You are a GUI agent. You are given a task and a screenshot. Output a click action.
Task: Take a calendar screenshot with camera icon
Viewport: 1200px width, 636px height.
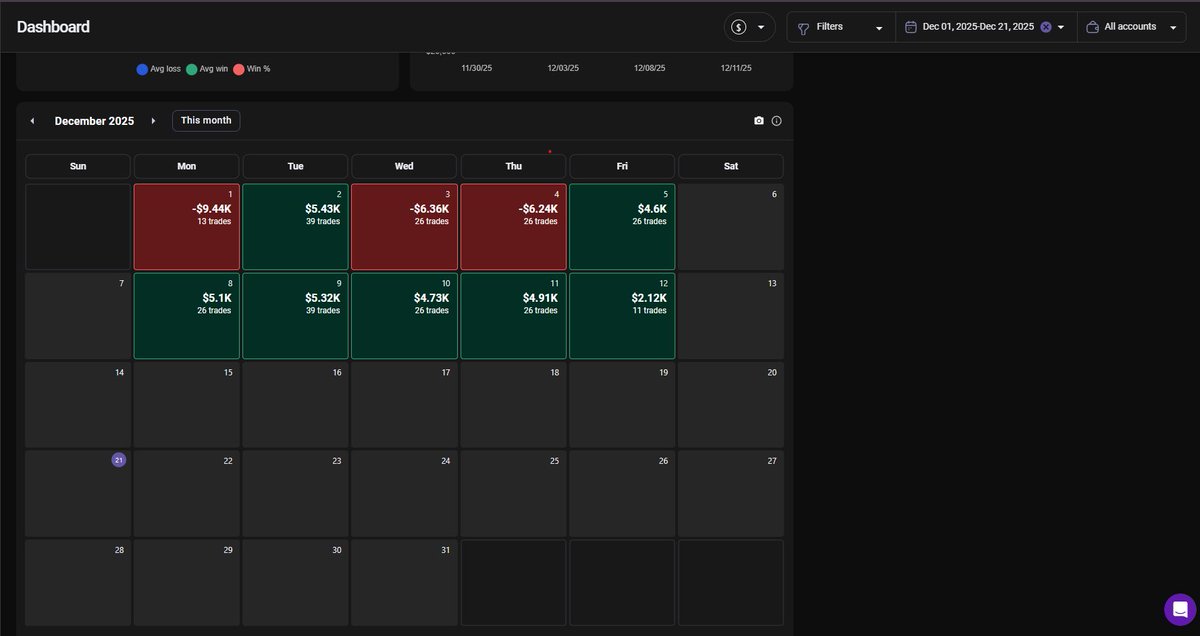[x=759, y=121]
